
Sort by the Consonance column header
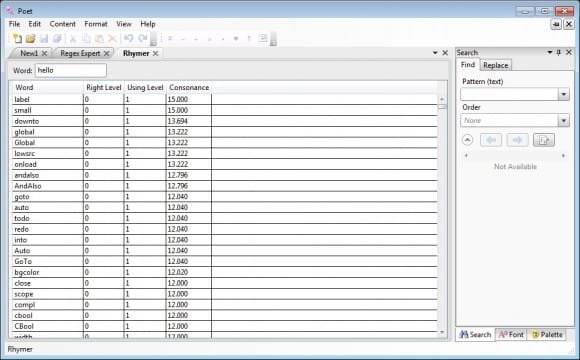(189, 88)
